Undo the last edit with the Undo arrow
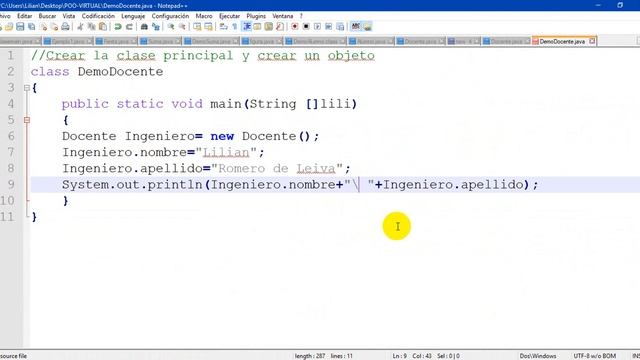The width and height of the screenshot is (640, 360). [x=118, y=27]
